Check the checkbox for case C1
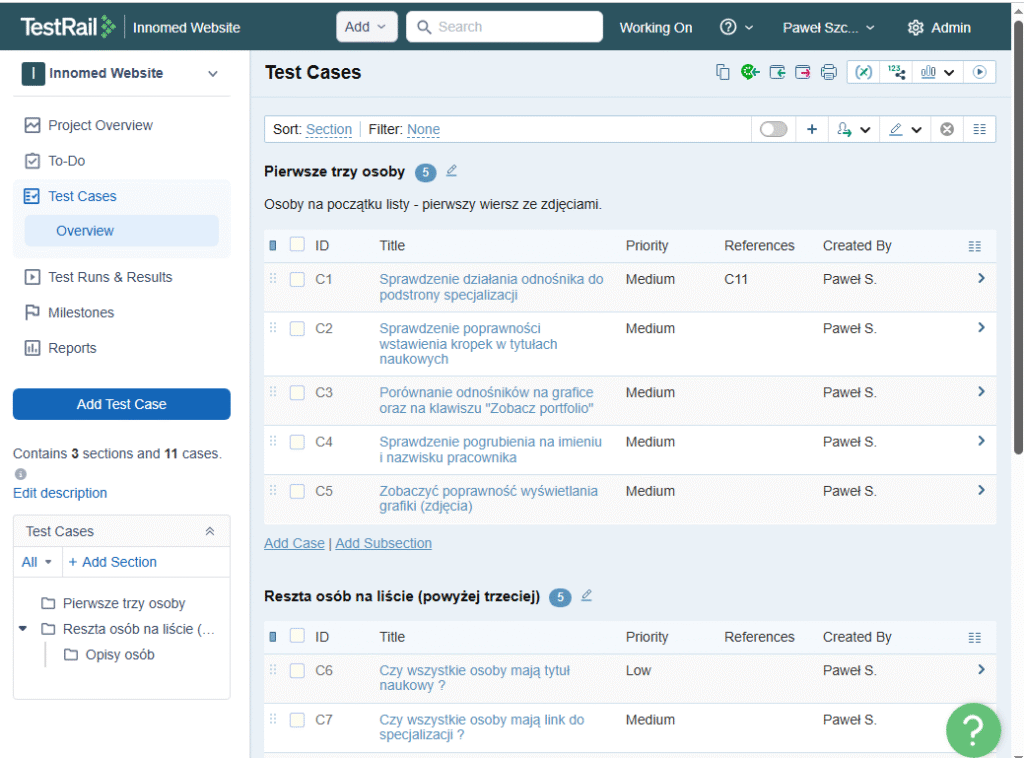This screenshot has height=758, width=1024. pyautogui.click(x=297, y=280)
